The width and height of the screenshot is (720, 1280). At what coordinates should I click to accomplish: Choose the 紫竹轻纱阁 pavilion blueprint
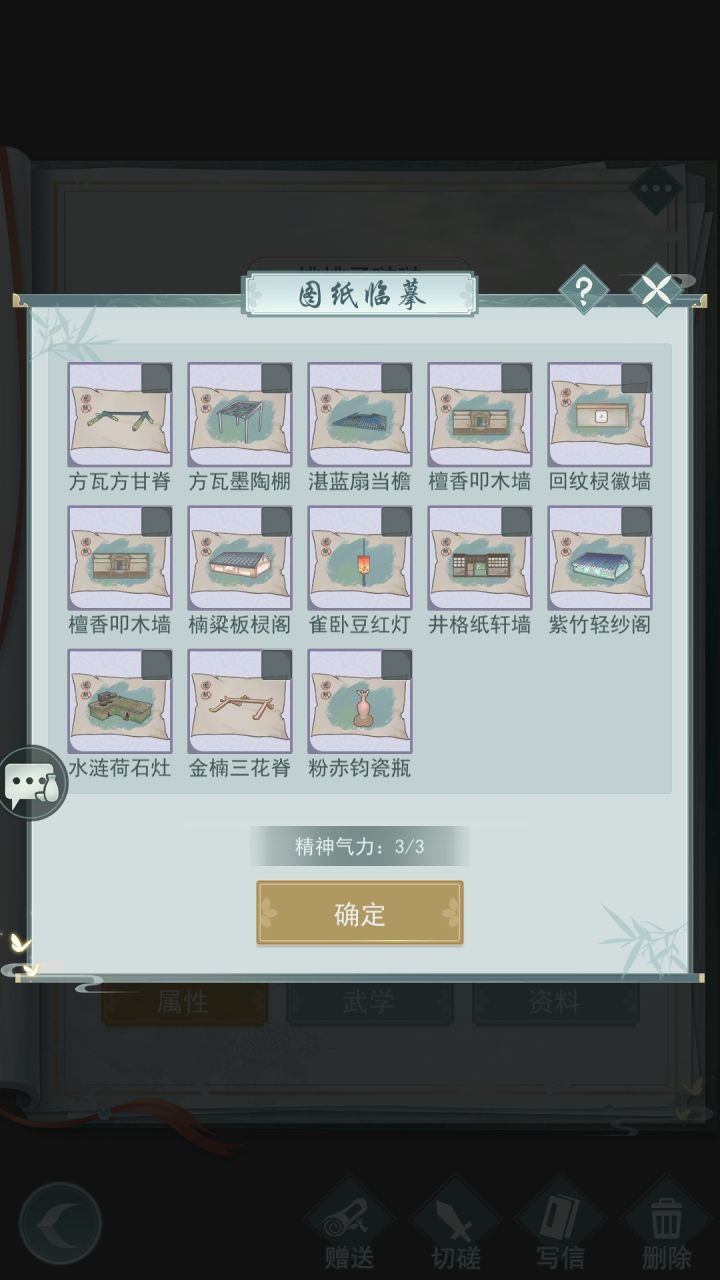600,558
